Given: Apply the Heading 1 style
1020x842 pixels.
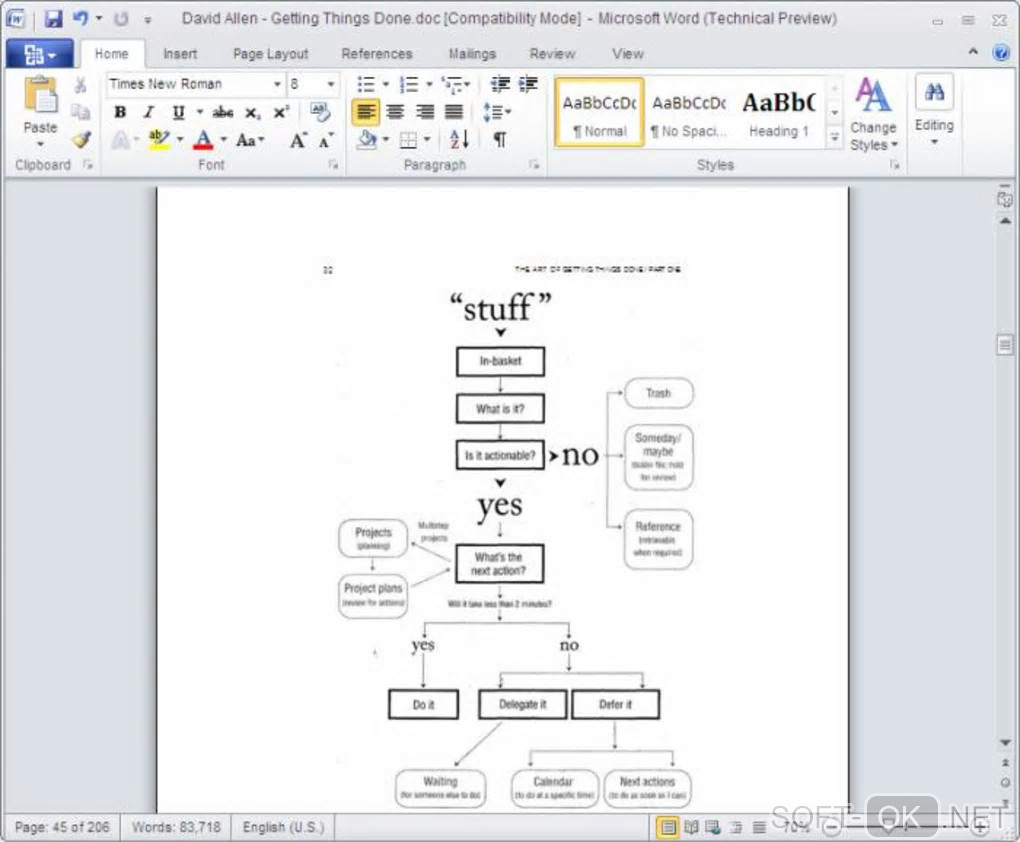Looking at the screenshot, I should 779,112.
